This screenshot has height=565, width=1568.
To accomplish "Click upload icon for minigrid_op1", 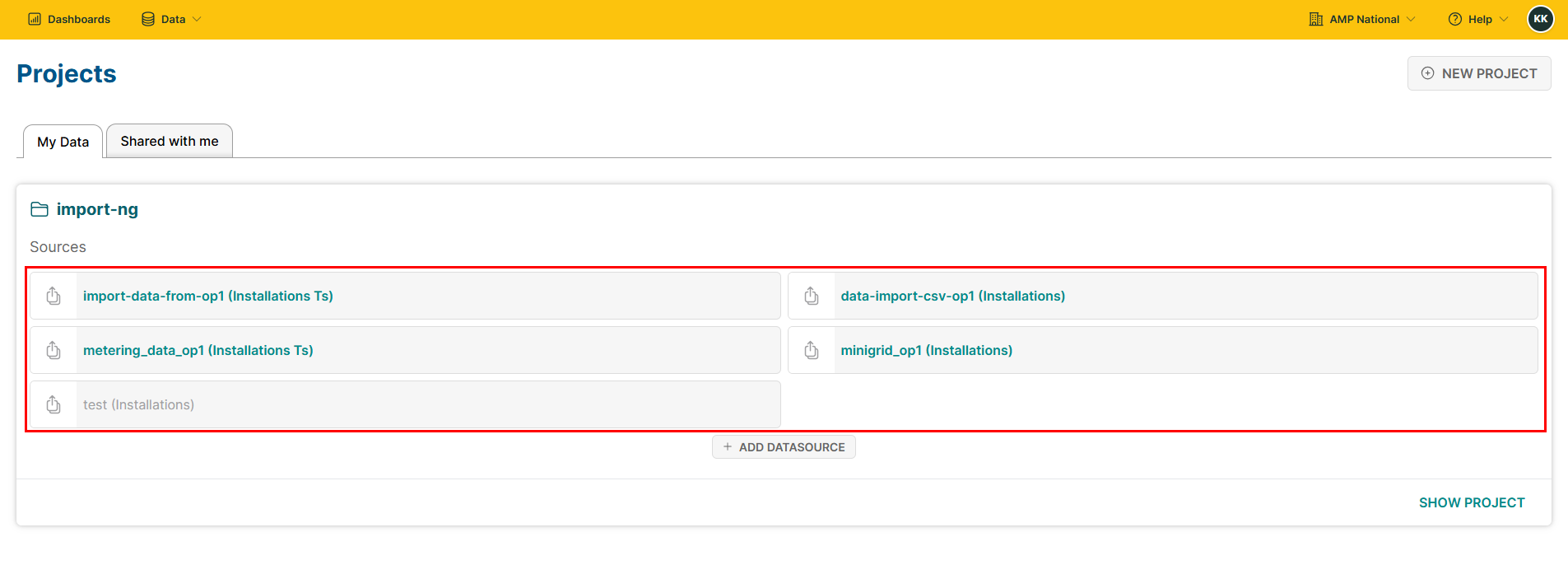I will coord(812,350).
